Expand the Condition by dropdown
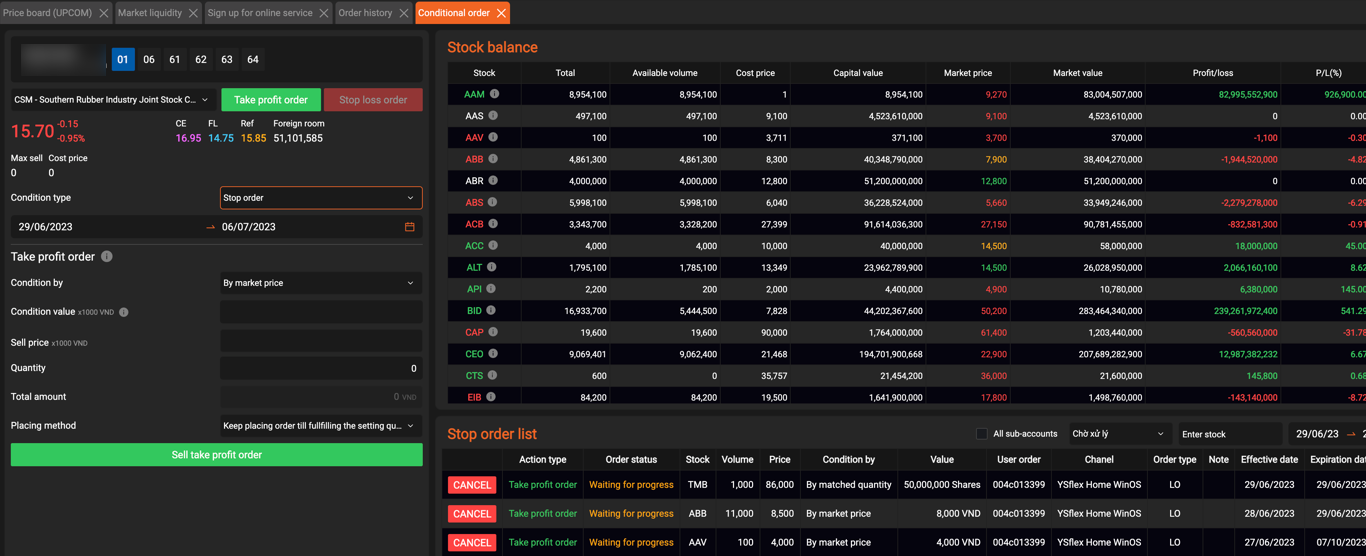1366x556 pixels. pos(320,283)
